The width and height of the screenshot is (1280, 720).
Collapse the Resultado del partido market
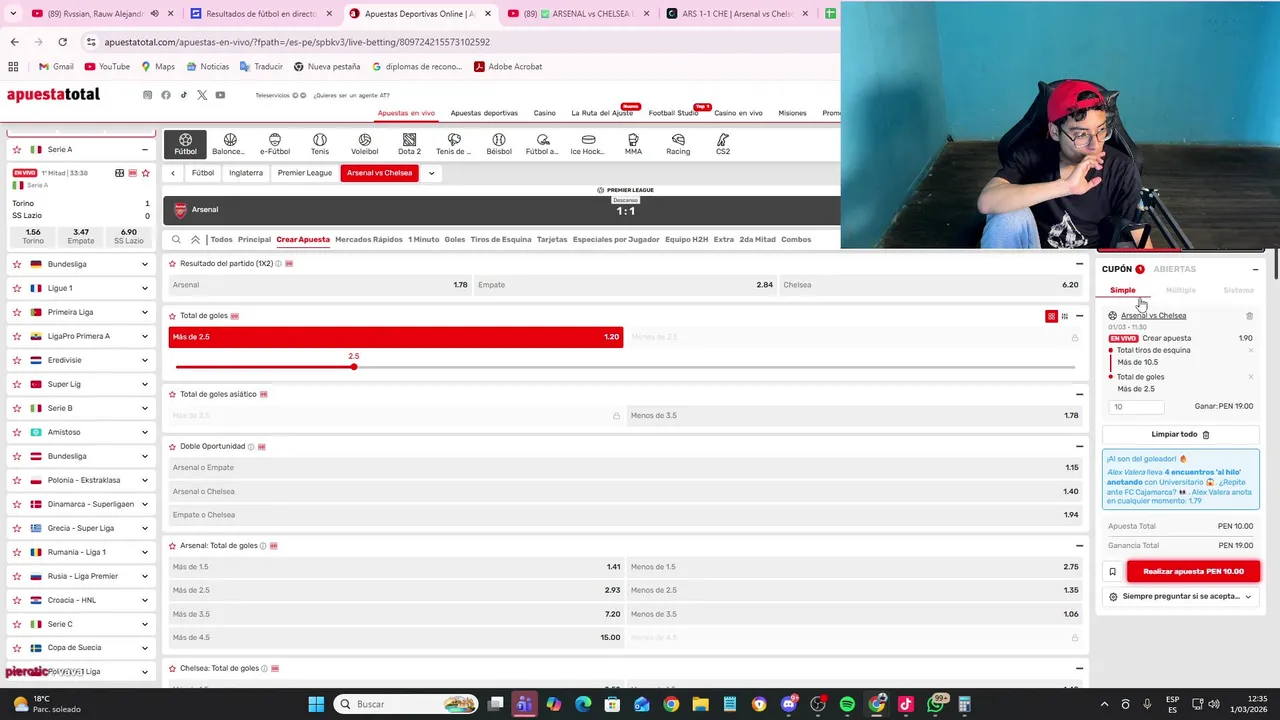pos(1079,264)
